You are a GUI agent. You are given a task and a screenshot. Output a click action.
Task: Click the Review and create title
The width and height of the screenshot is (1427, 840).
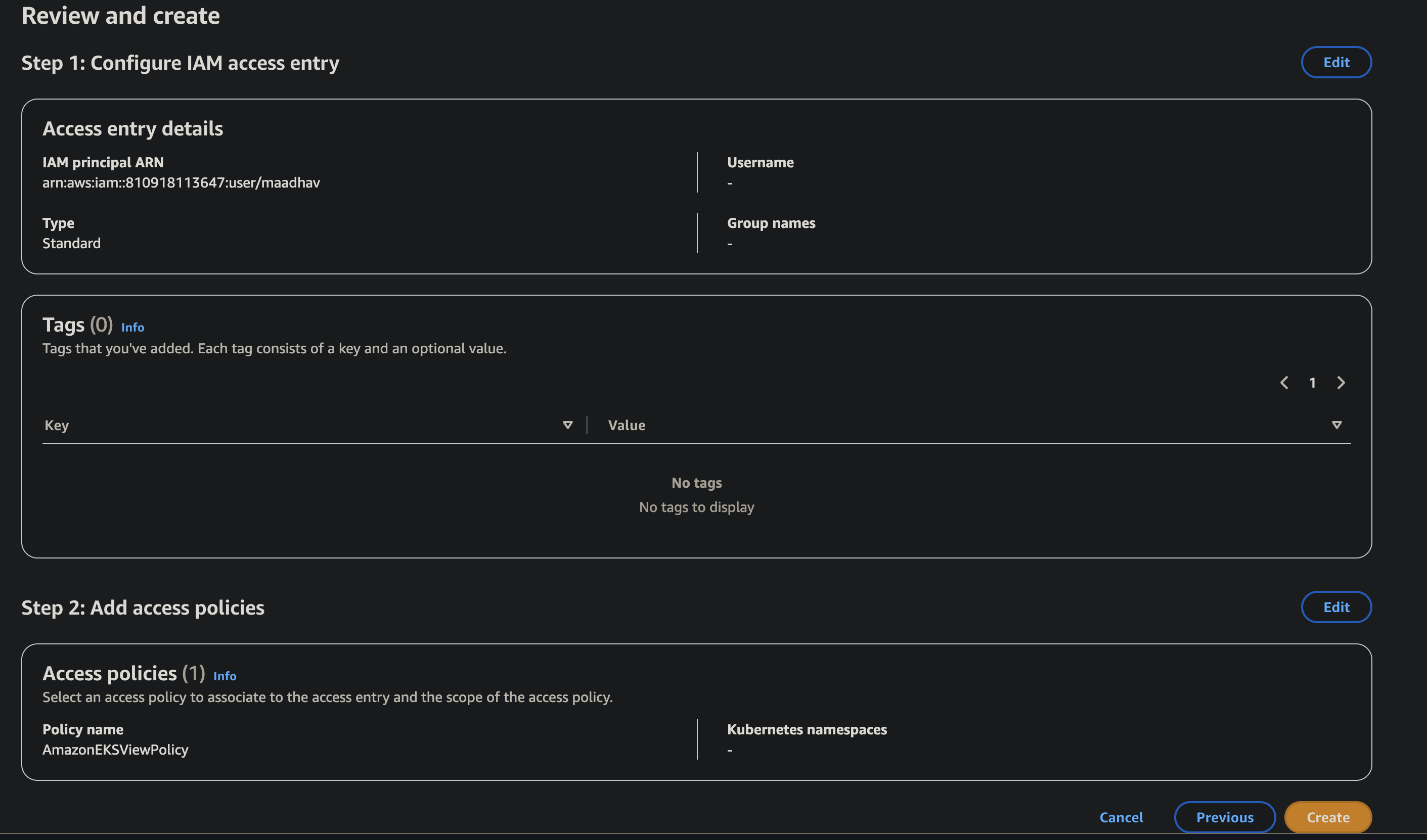(x=121, y=16)
